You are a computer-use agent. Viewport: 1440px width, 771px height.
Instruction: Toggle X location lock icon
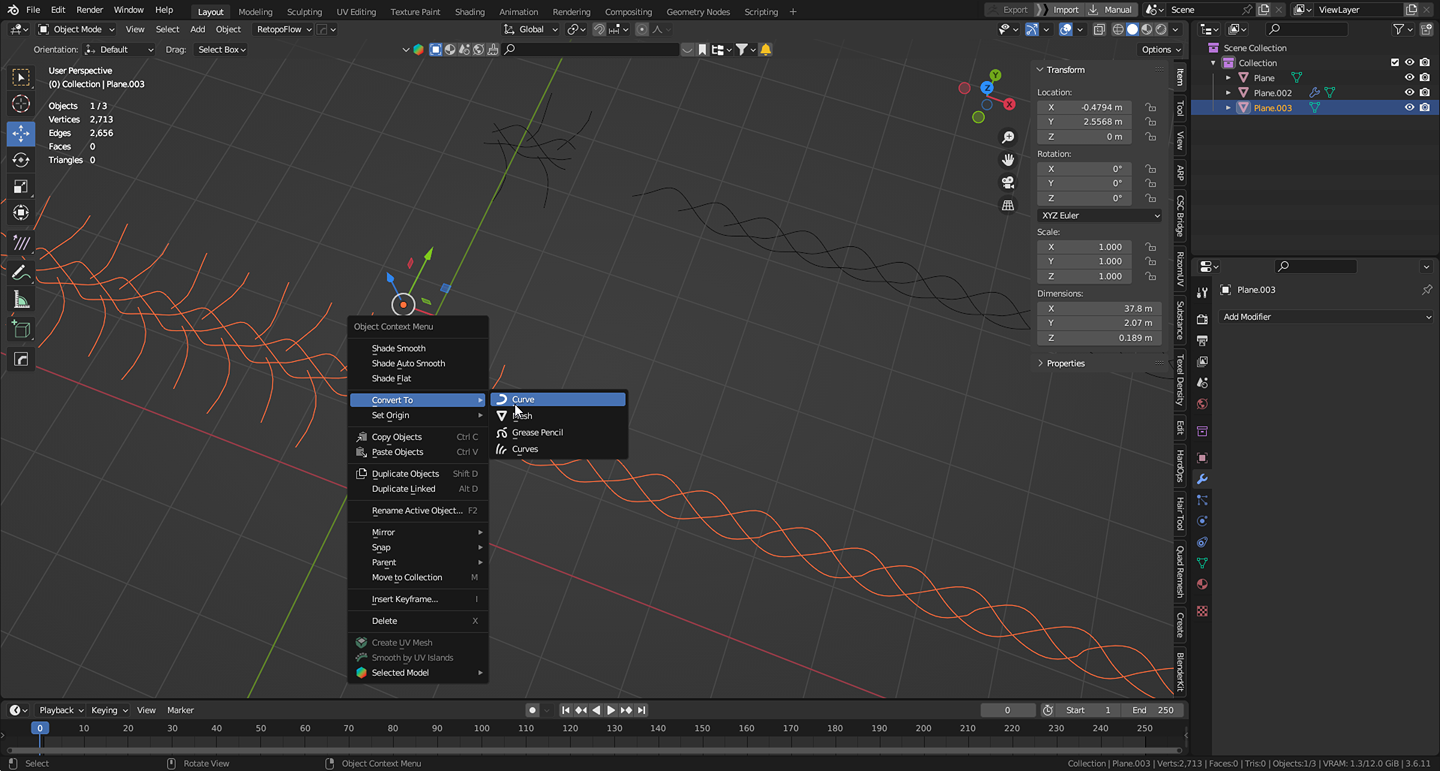coord(1151,107)
